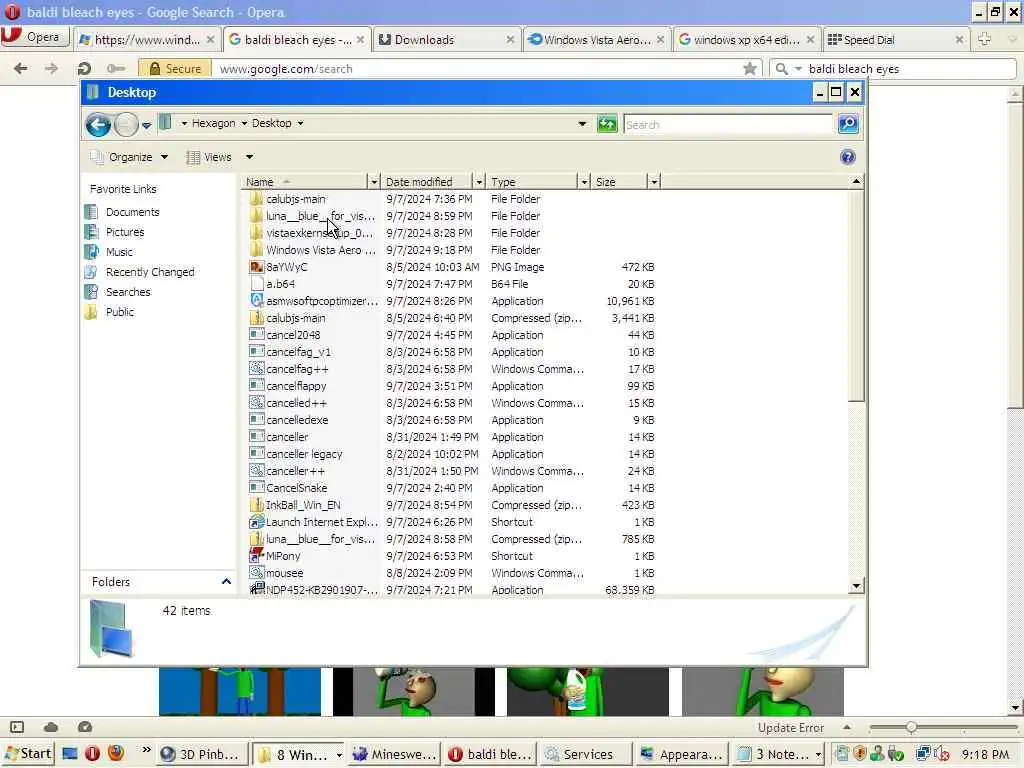Switch to the Services taskbar button
Screen dimensions: 1024x768
586,754
